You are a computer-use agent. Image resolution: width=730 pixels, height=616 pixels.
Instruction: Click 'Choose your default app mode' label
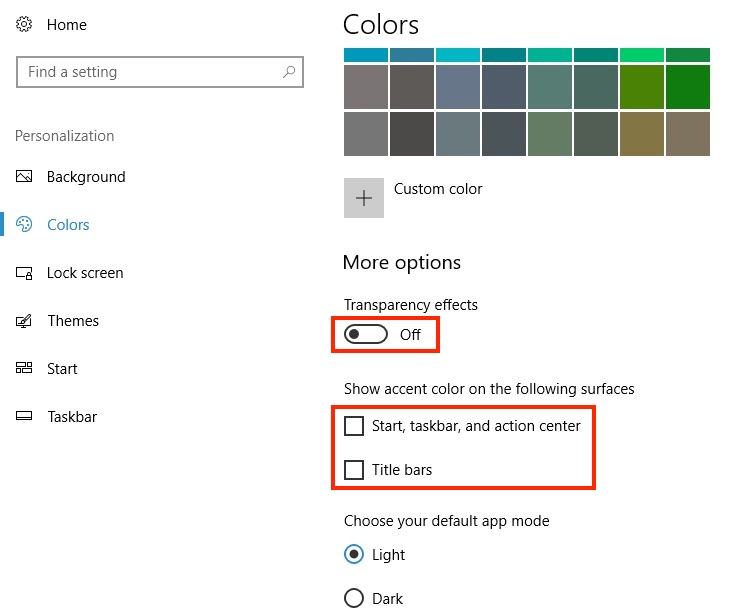click(x=446, y=521)
